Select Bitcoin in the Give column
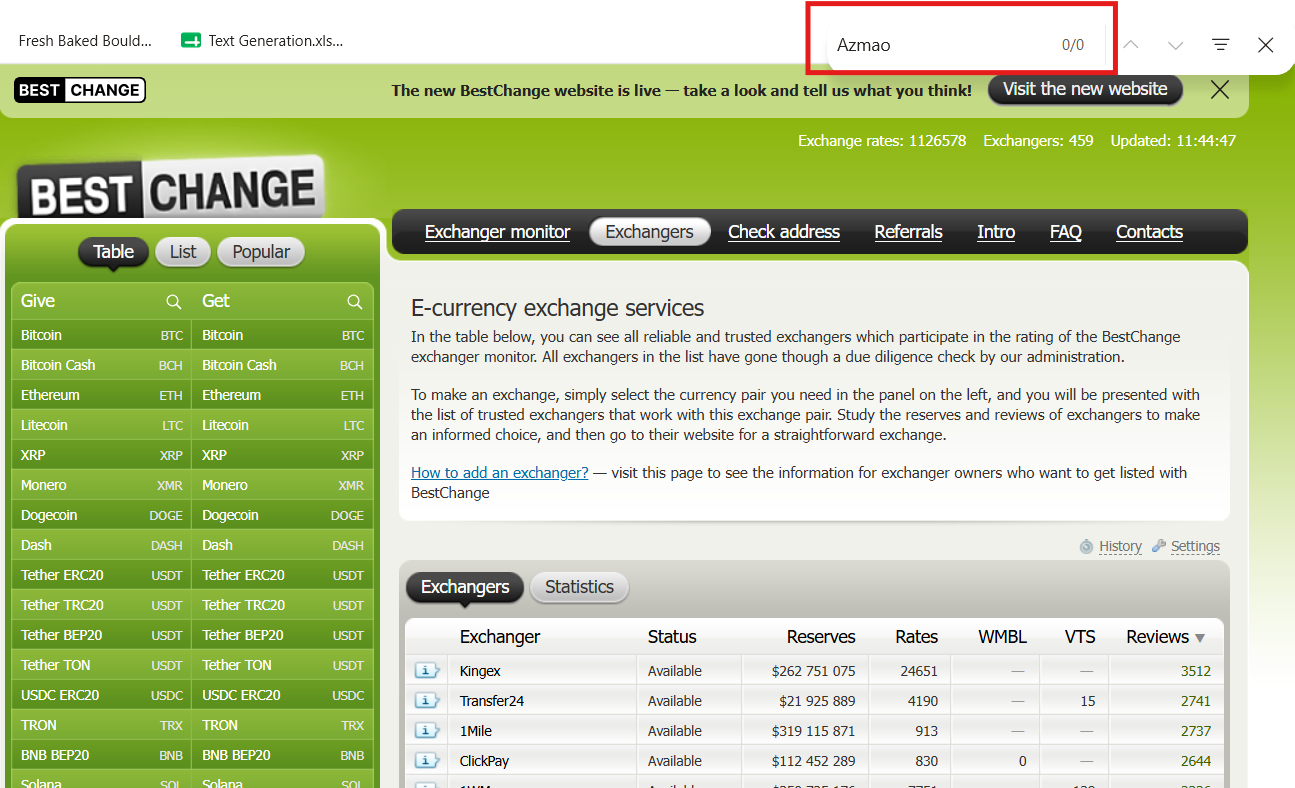This screenshot has width=1295, height=788. tap(102, 335)
